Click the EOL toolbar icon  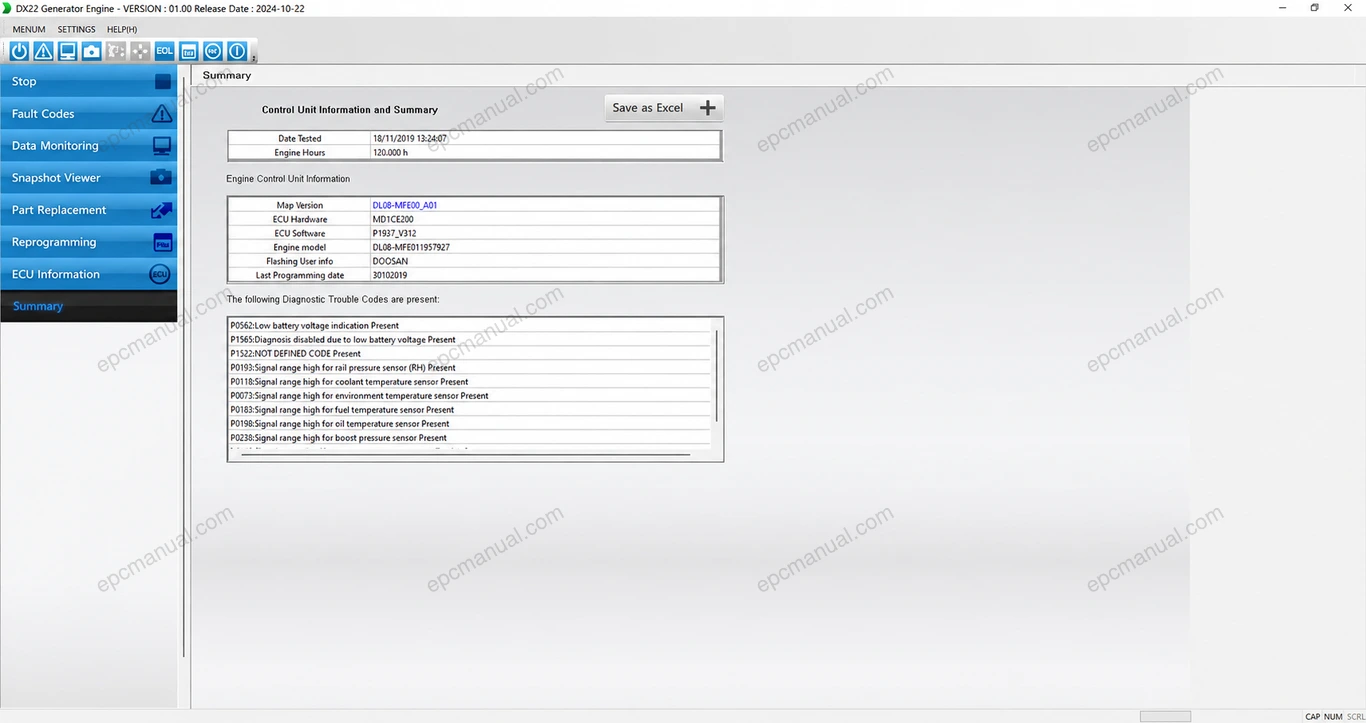coord(164,51)
